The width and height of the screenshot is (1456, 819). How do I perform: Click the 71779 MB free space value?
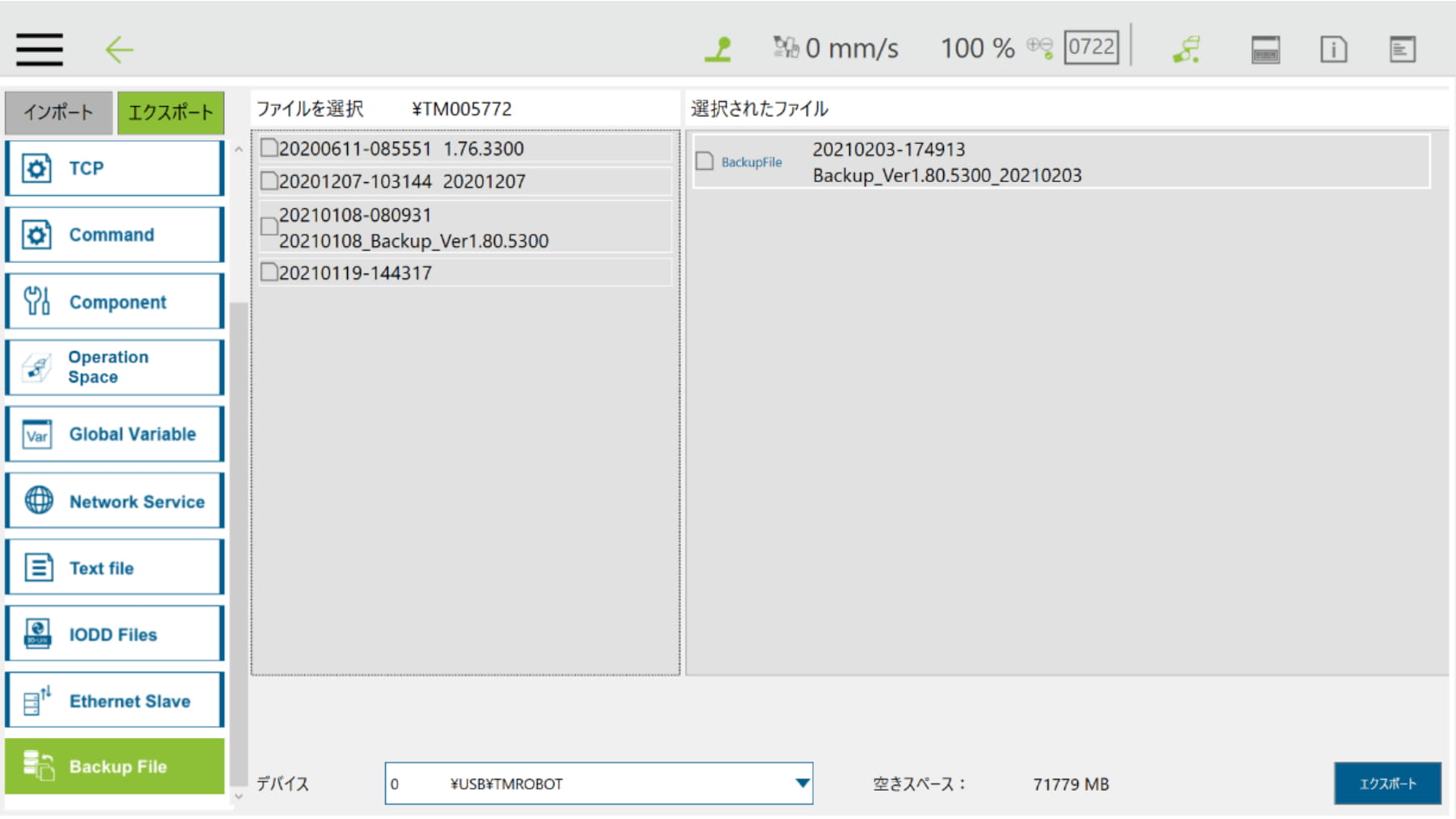tap(1071, 784)
